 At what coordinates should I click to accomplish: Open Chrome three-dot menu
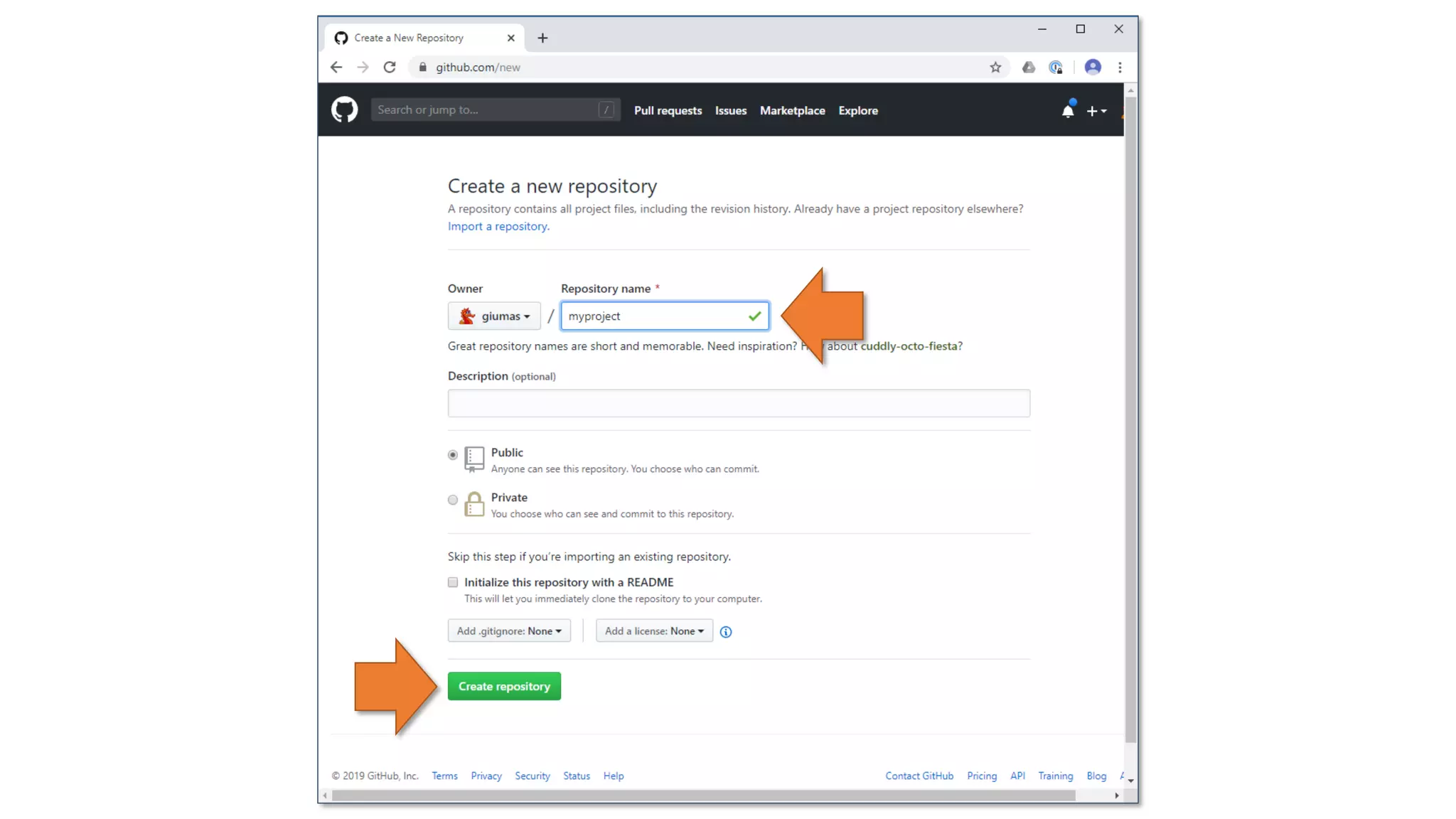tap(1120, 68)
